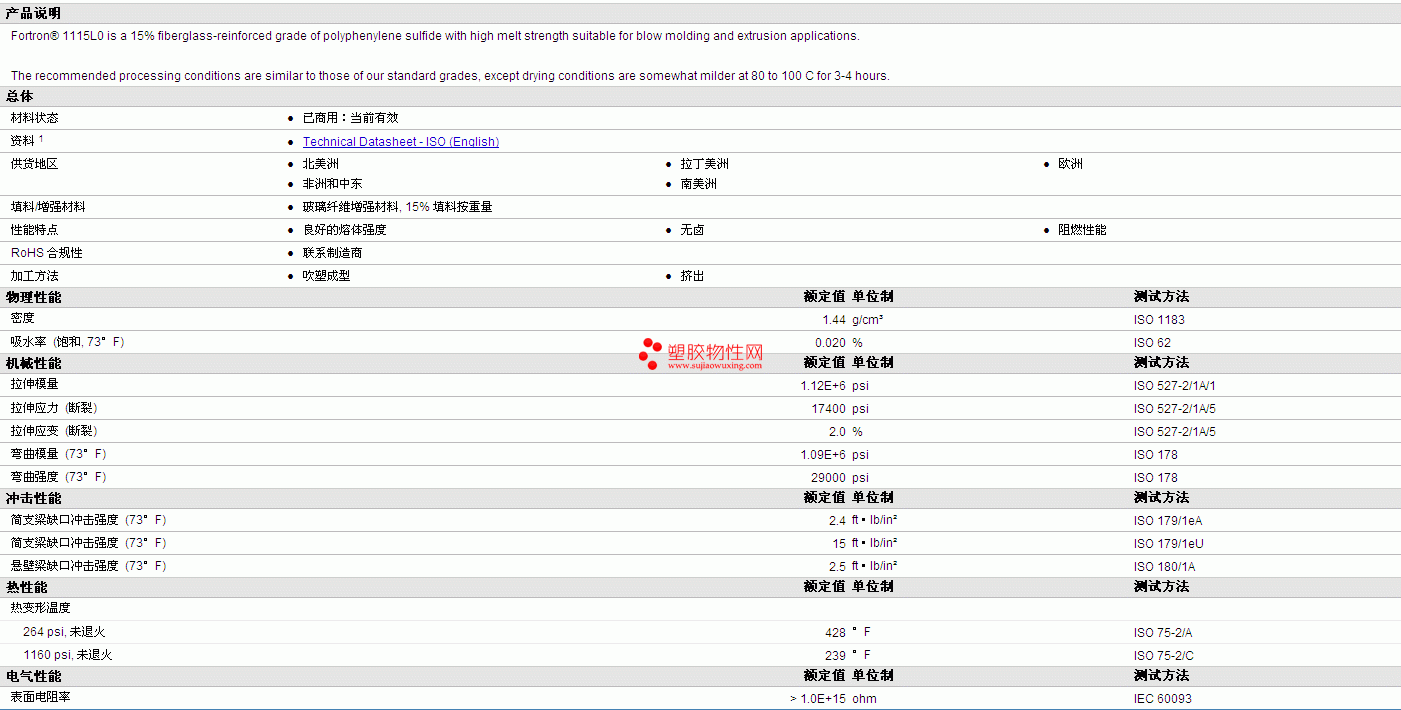Select the 挤出 processing method

tap(693, 276)
